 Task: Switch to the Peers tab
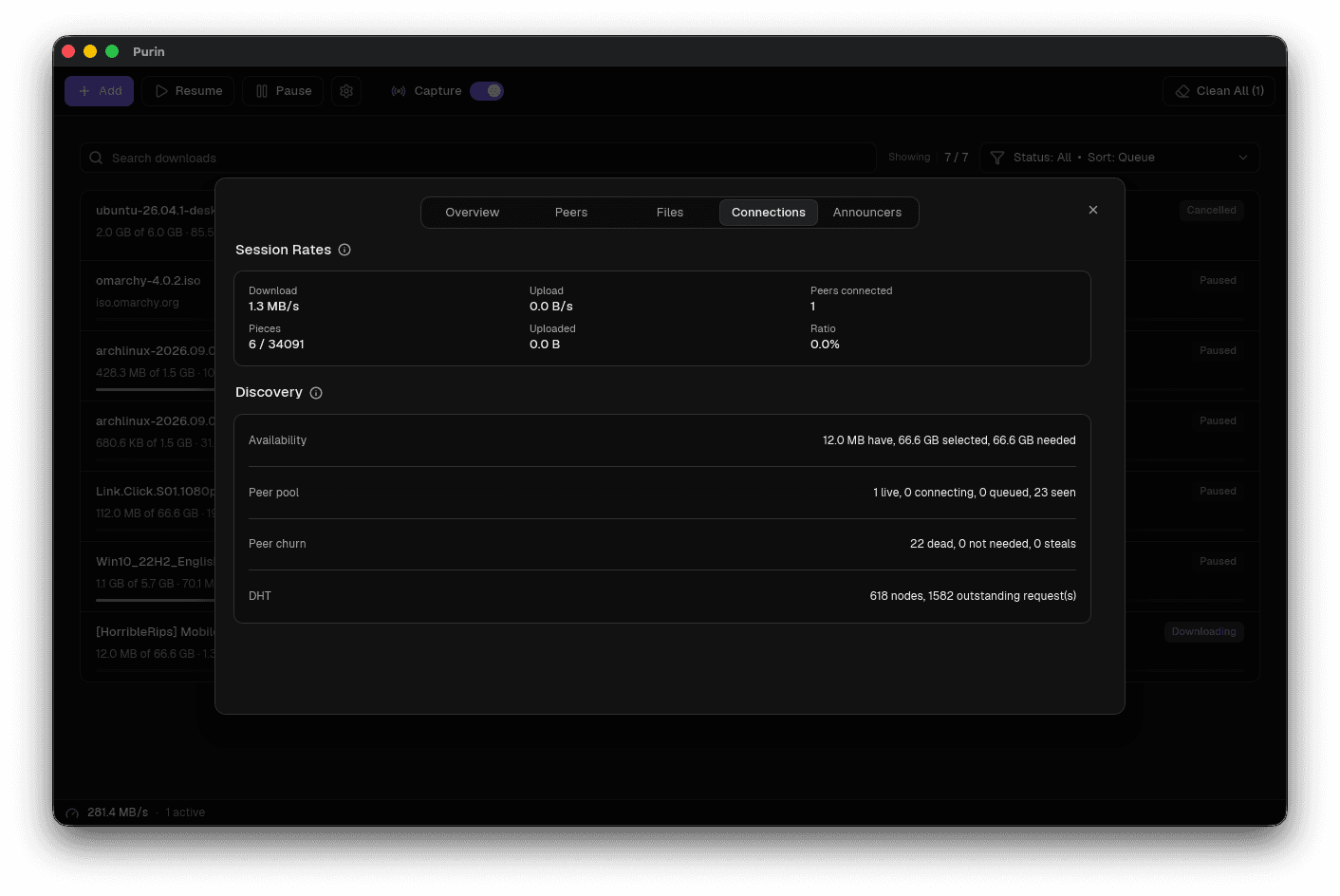(x=571, y=213)
